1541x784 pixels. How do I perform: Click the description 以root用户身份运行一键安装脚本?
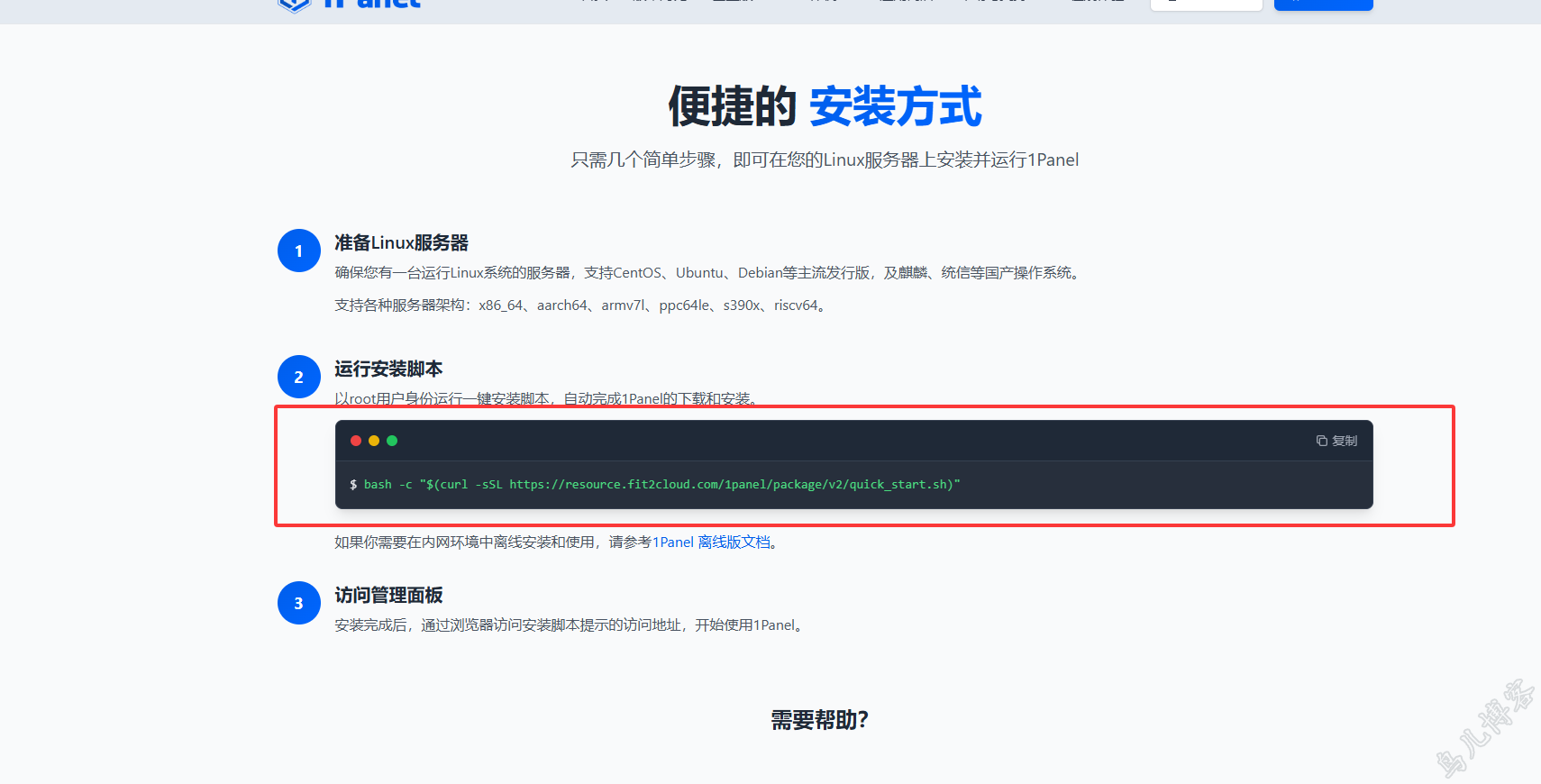549,399
